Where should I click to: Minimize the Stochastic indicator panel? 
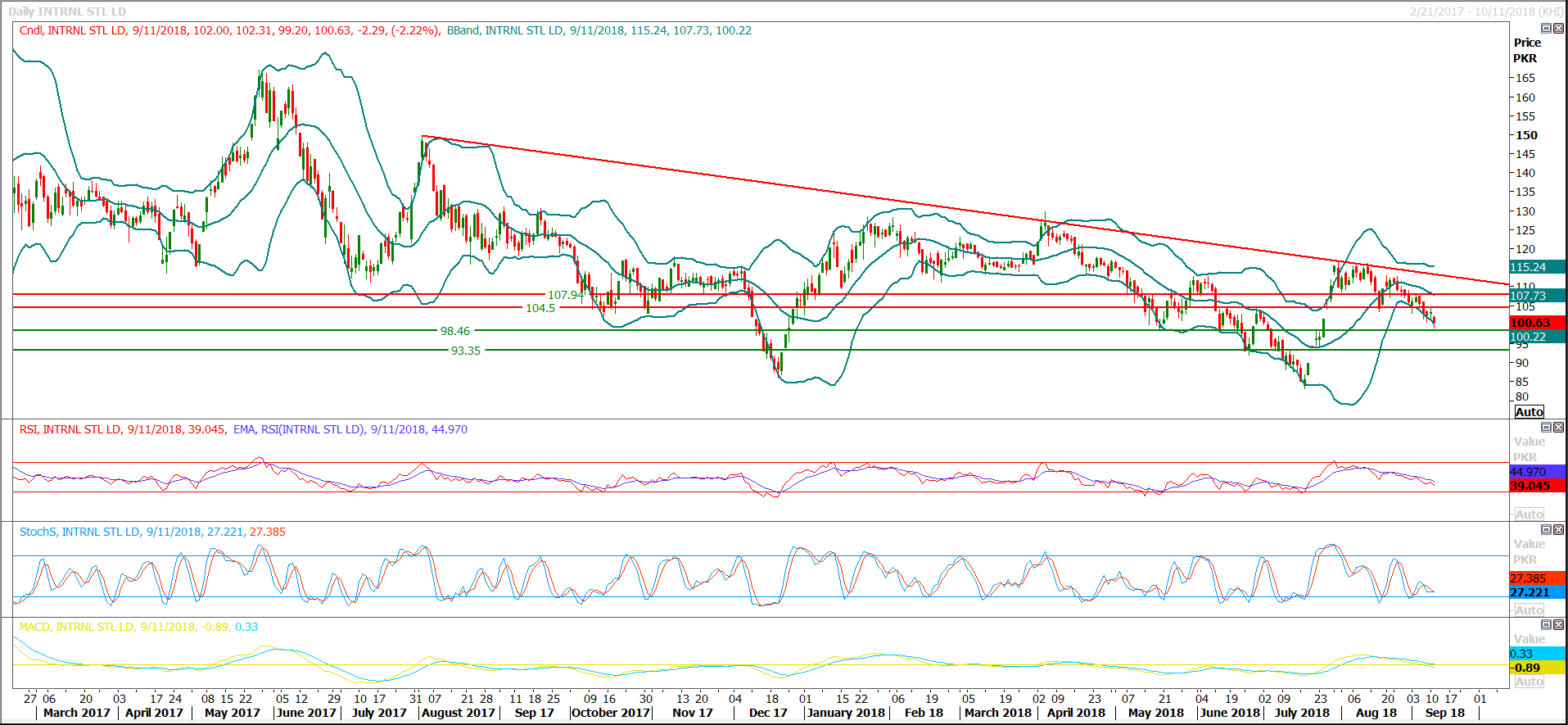1546,530
